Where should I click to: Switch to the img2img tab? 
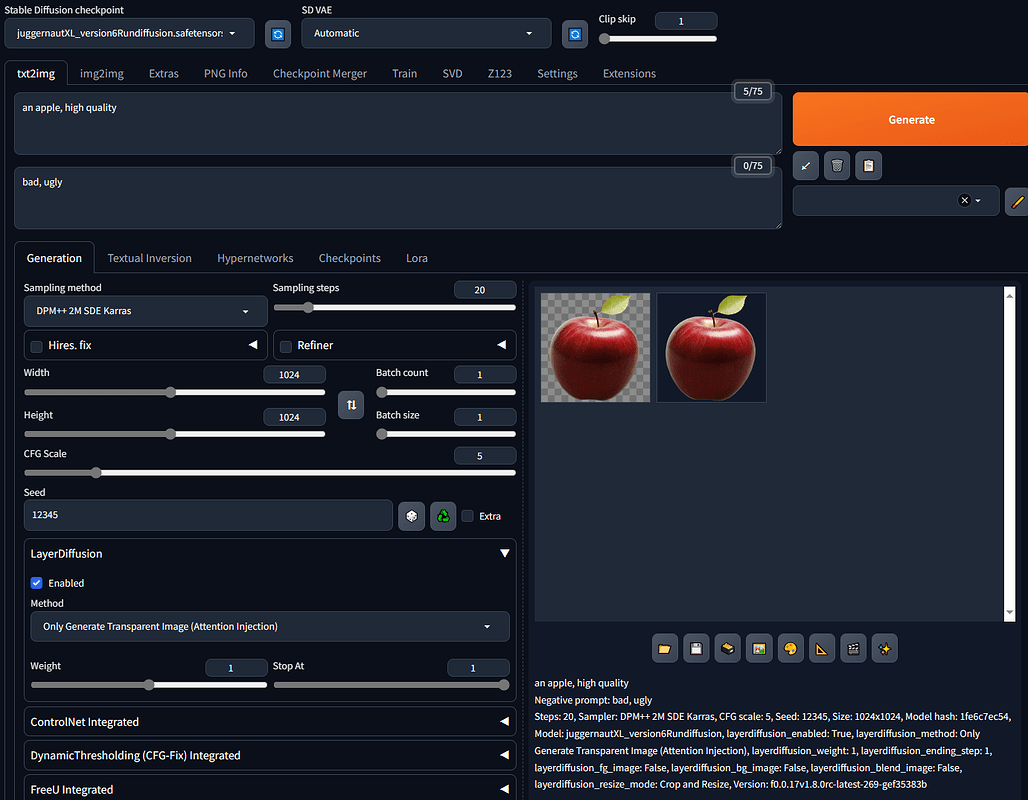(102, 74)
